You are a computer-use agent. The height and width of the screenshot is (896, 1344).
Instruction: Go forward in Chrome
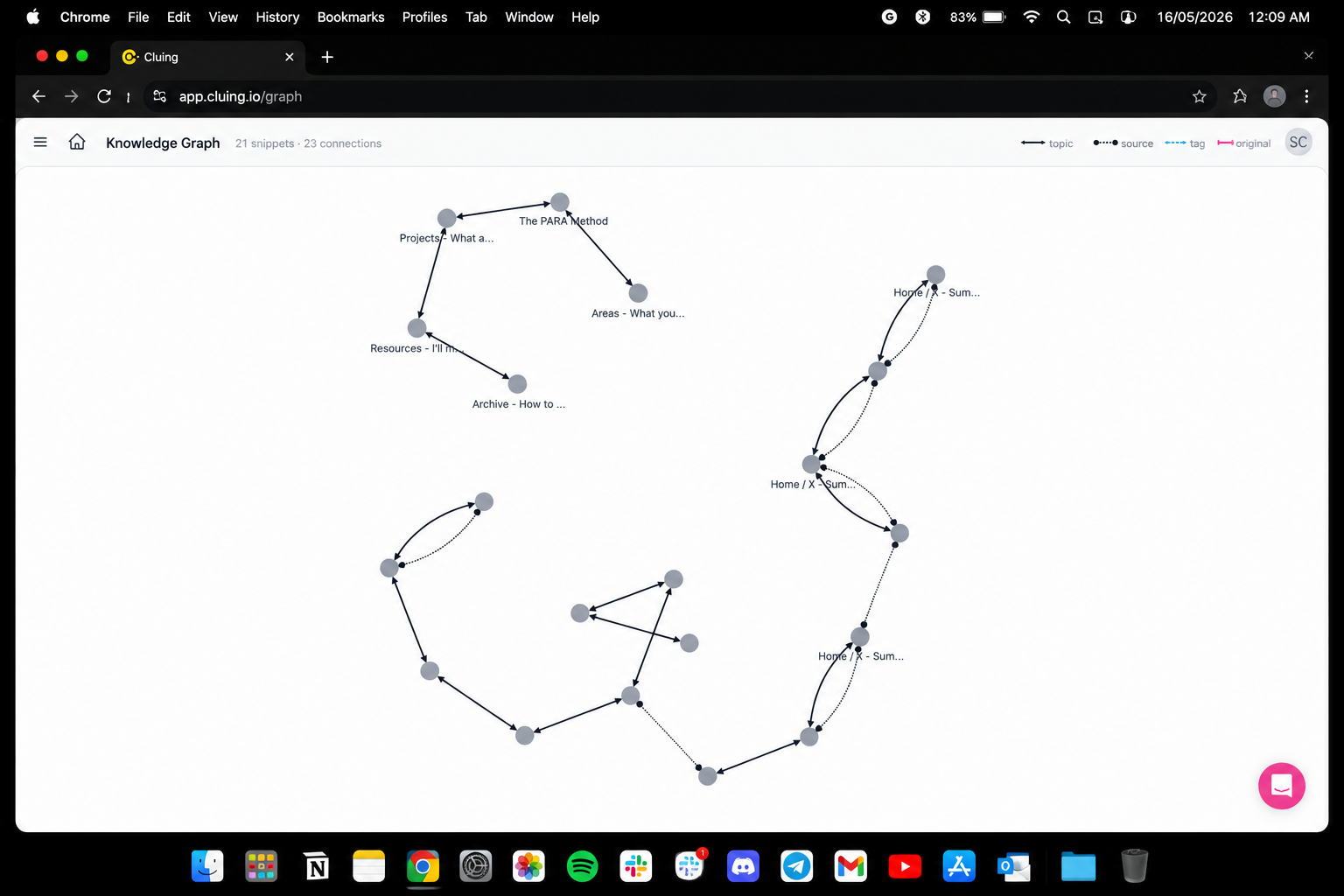point(72,96)
